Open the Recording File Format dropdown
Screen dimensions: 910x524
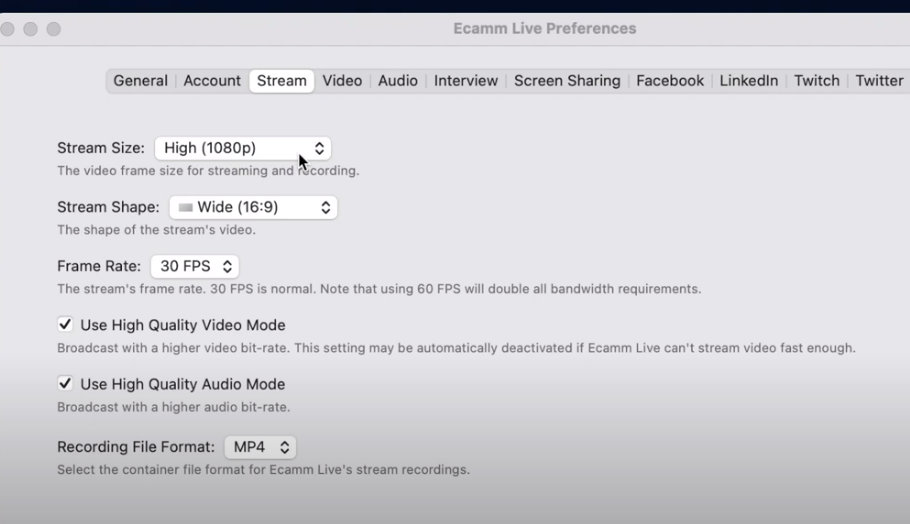coord(260,447)
